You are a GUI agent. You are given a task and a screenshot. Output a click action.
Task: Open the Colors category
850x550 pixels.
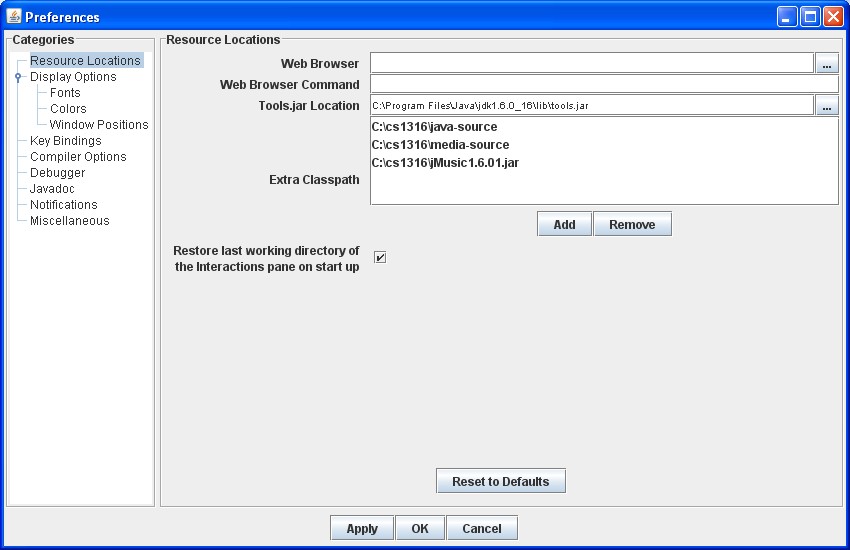click(x=68, y=109)
